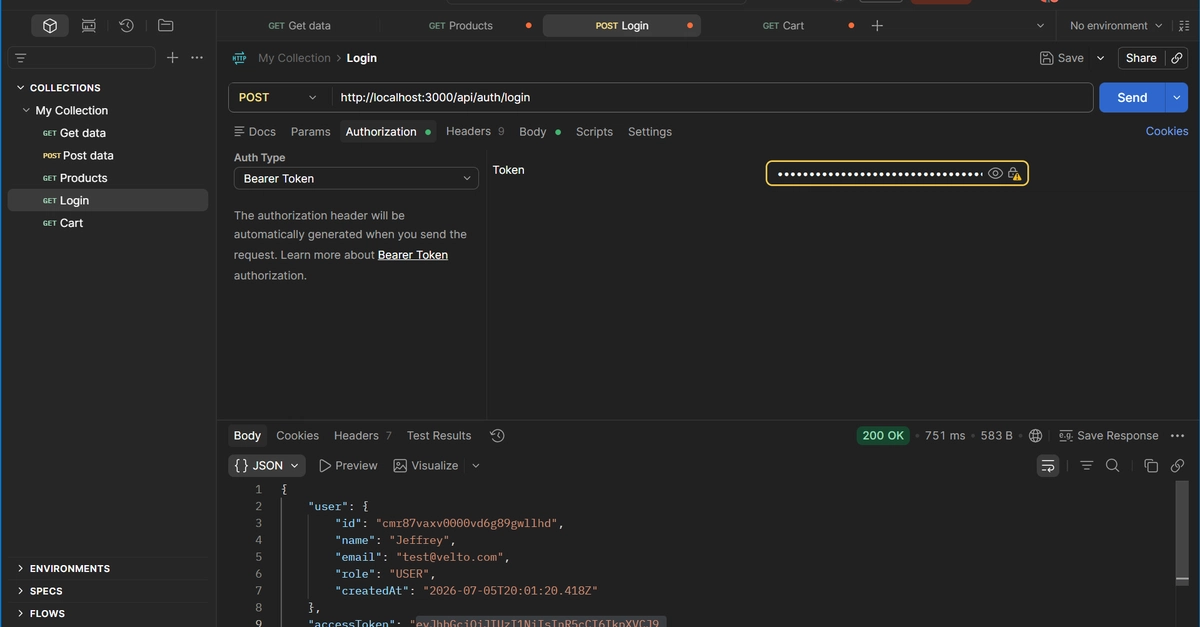
Task: Click the Token password input field
Action: (x=897, y=174)
